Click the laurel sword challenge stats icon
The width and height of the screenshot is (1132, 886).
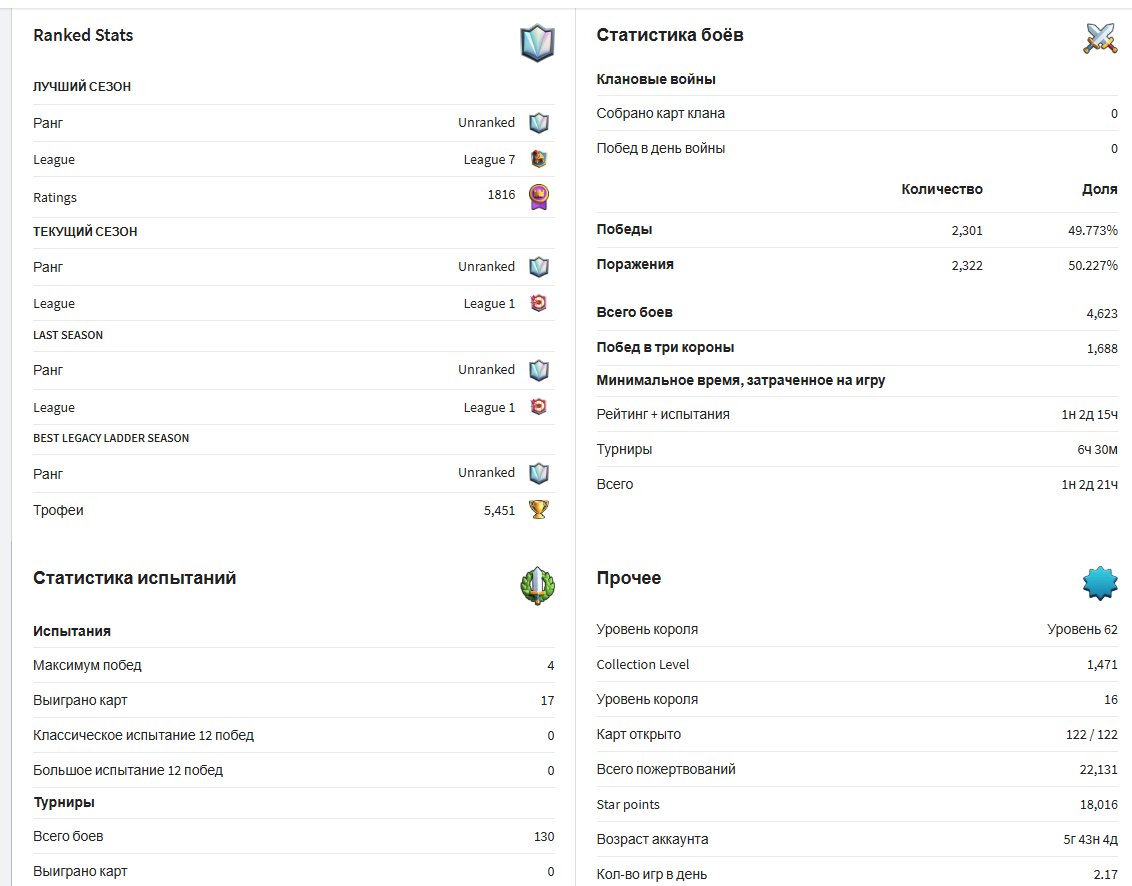point(537,586)
